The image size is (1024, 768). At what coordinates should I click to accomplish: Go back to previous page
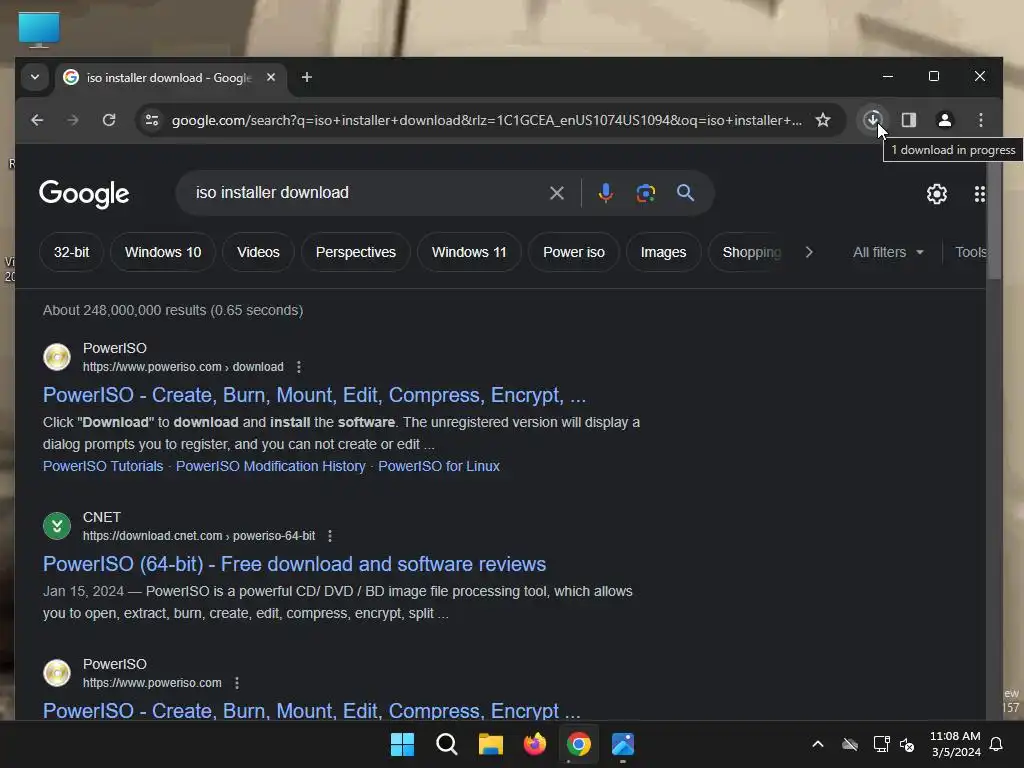37,120
